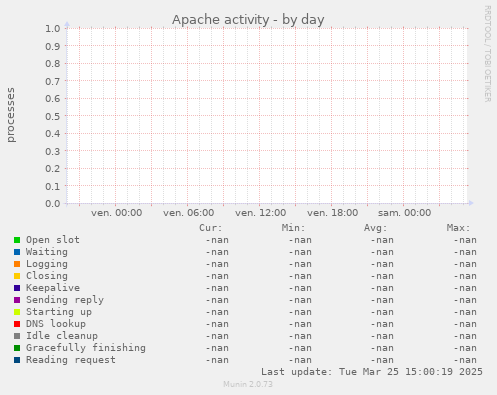Click the 'Last update' timestamp text
This screenshot has height=395, width=497.
[x=372, y=372]
